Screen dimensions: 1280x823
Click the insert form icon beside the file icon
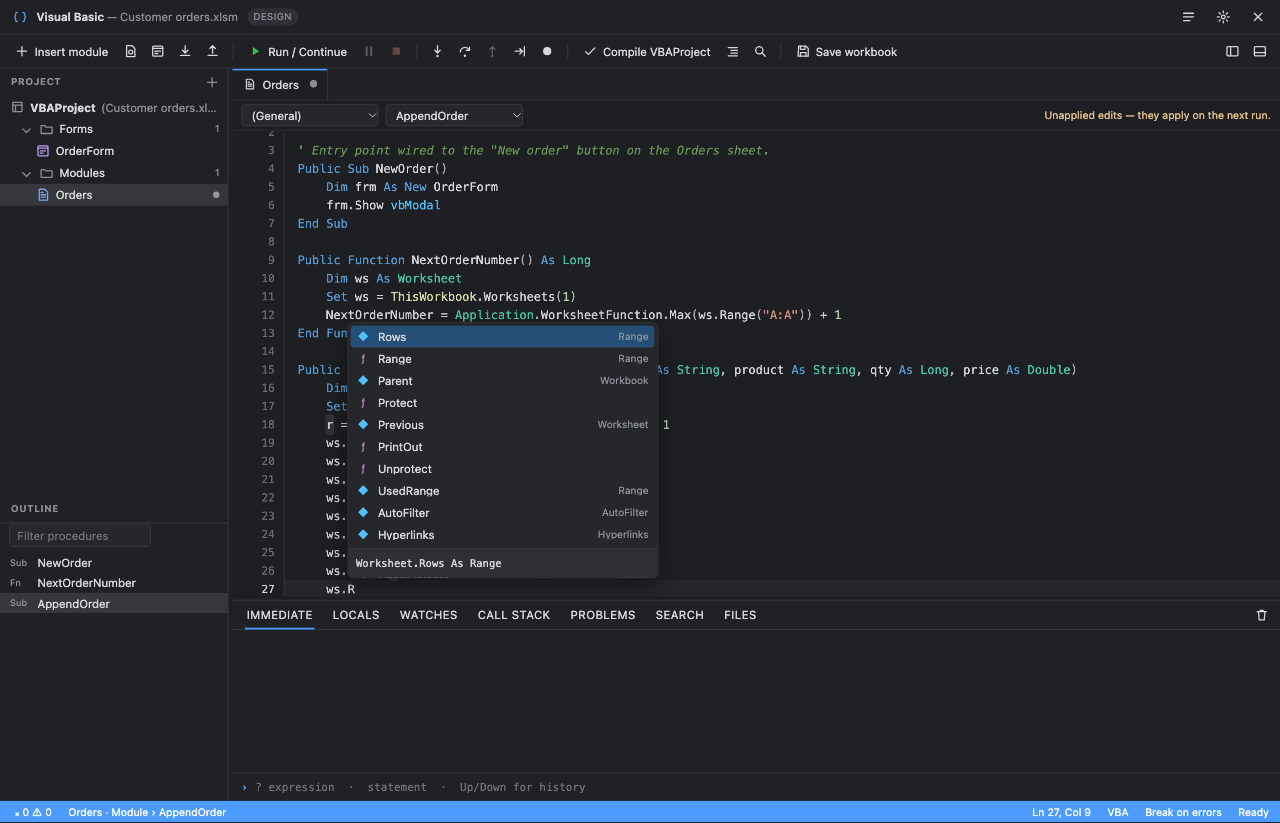pyautogui.click(x=158, y=52)
